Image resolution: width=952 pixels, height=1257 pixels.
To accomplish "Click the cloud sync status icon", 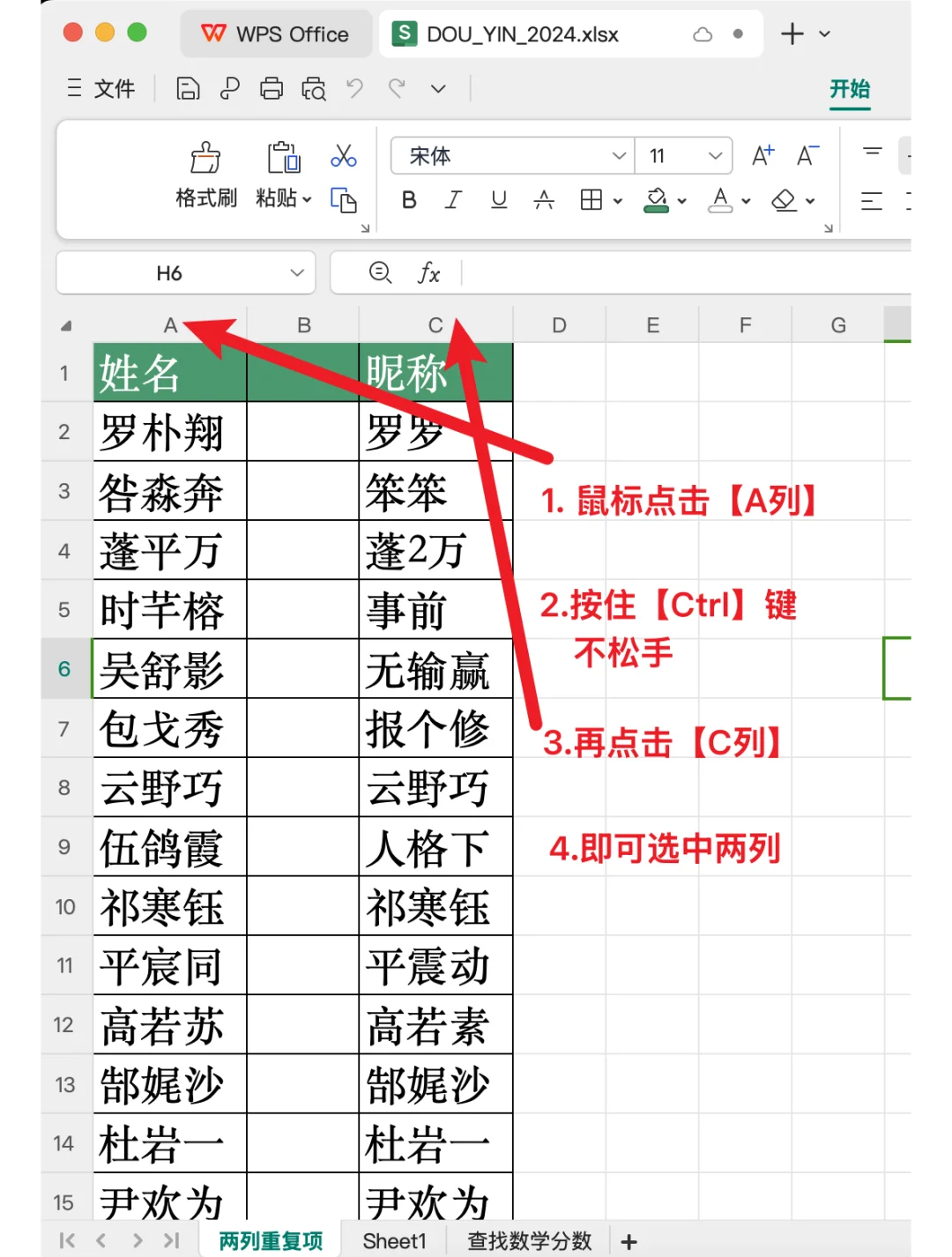I will pos(703,34).
